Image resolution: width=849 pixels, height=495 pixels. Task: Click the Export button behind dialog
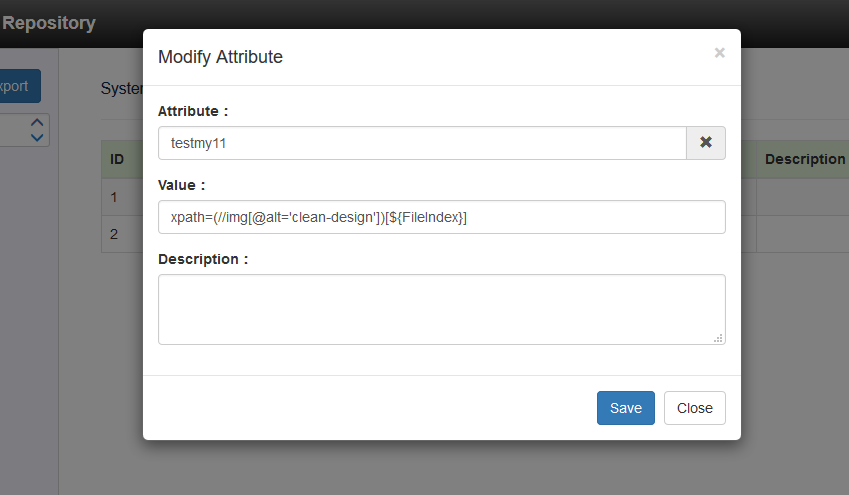point(18,86)
